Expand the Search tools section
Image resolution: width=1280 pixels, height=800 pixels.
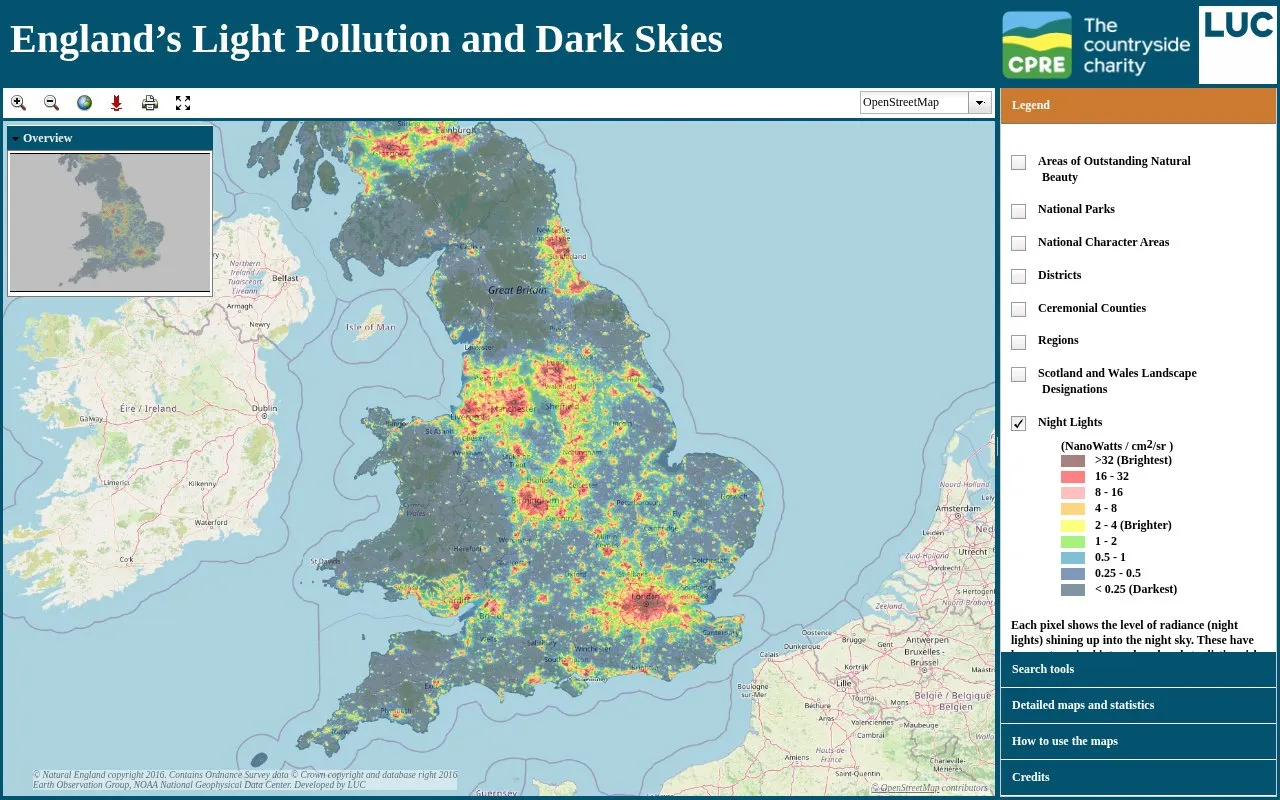[1138, 669]
